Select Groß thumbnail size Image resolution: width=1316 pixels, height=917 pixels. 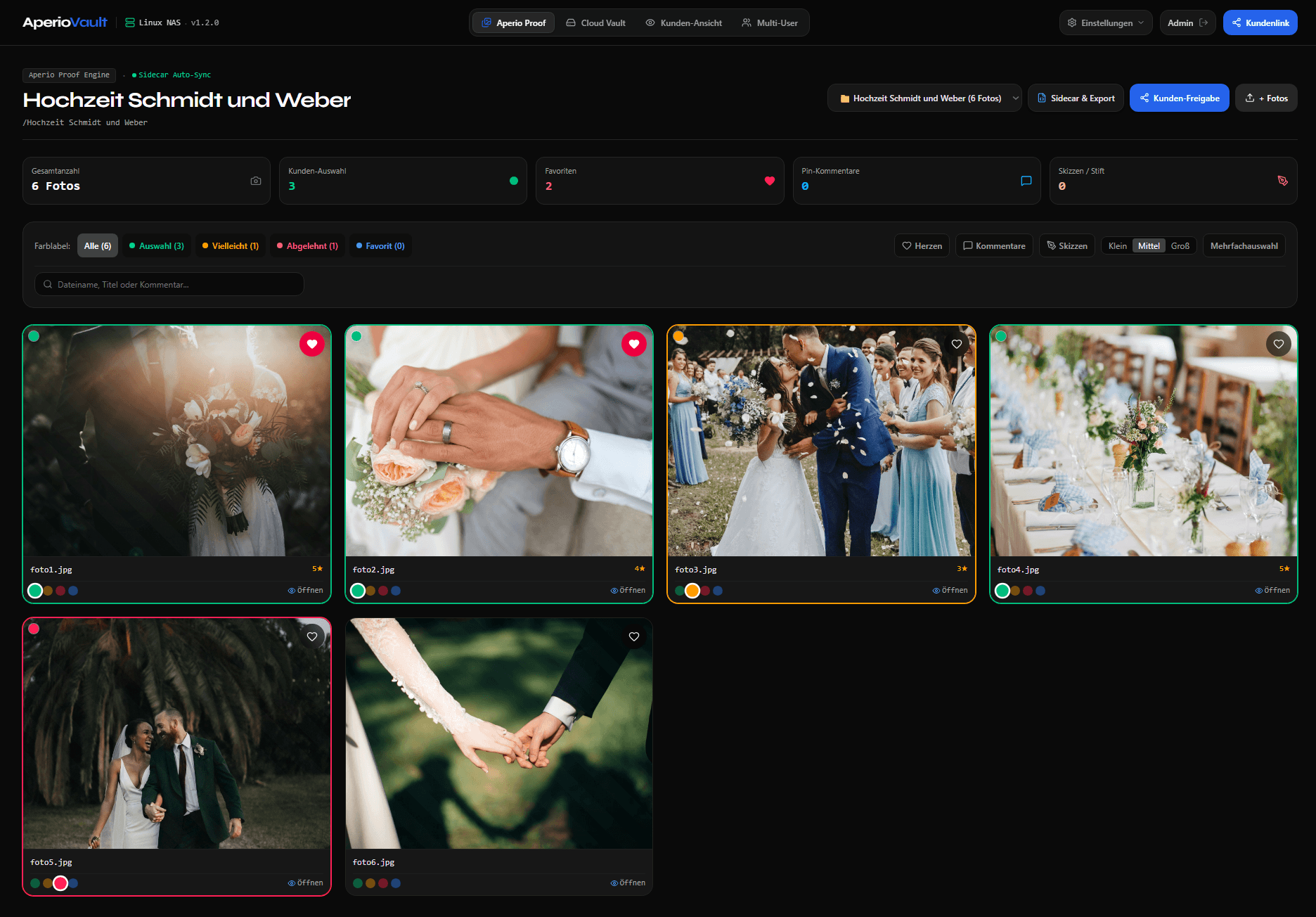point(1180,245)
